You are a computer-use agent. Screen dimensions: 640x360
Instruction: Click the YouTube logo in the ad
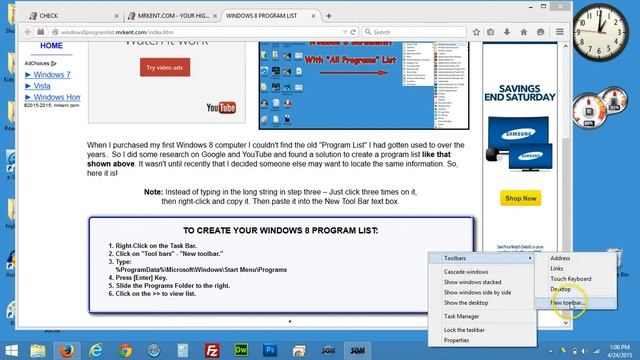click(221, 108)
